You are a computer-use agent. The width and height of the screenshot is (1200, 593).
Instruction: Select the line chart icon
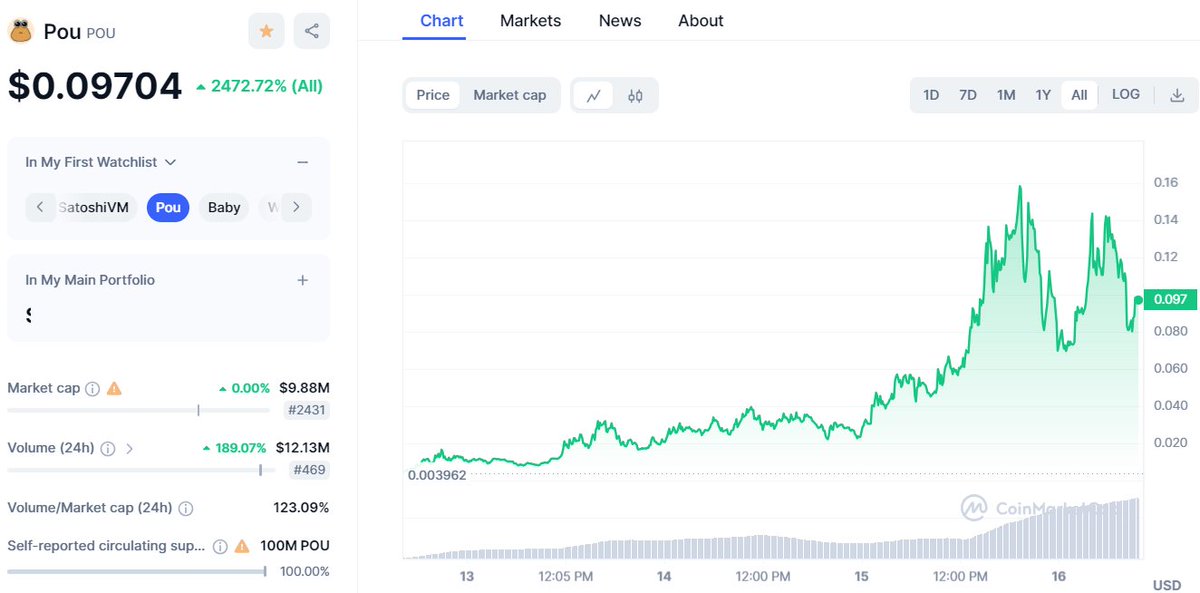(x=595, y=94)
